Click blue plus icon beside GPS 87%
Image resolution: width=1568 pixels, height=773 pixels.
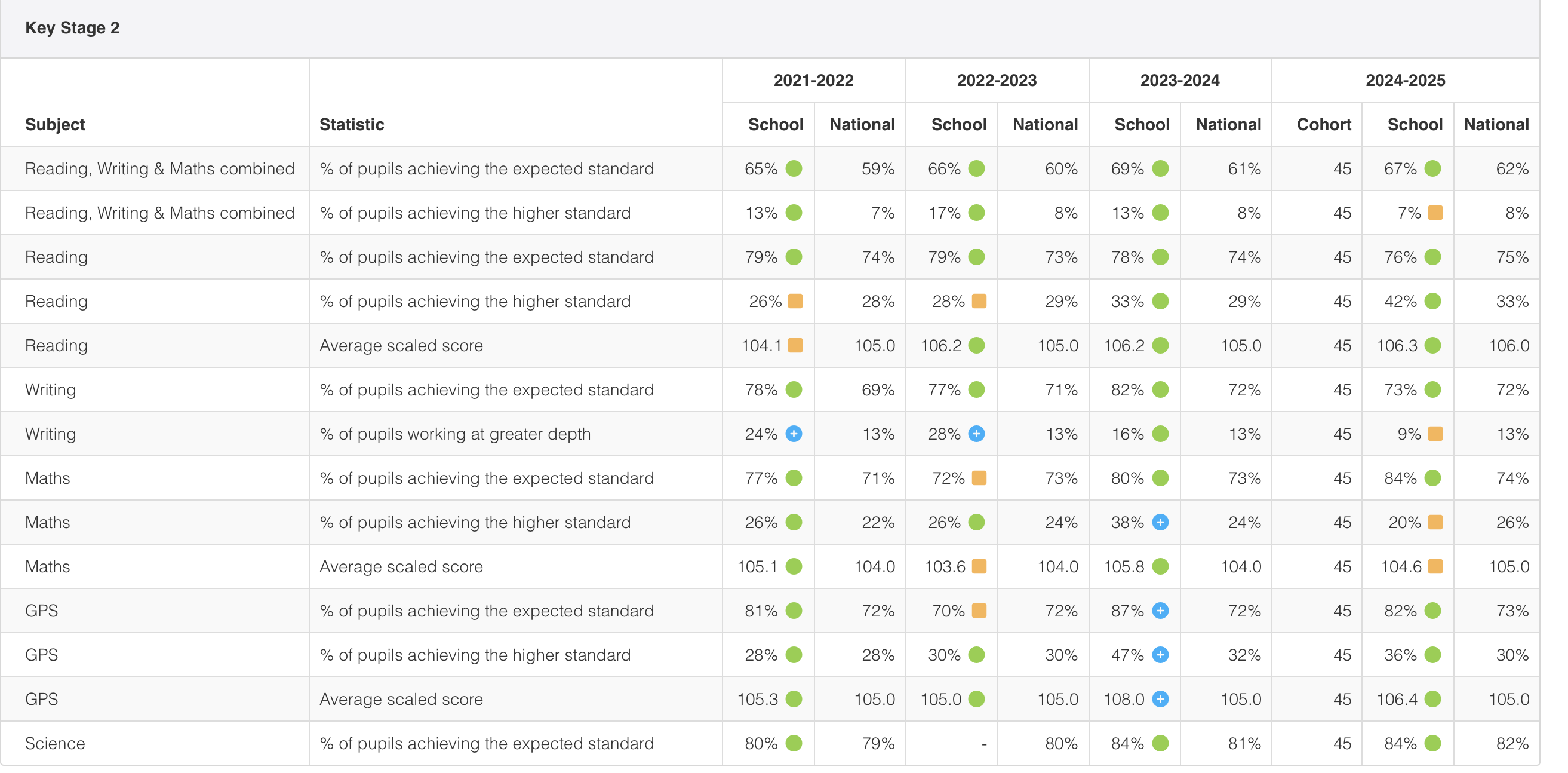click(1160, 611)
